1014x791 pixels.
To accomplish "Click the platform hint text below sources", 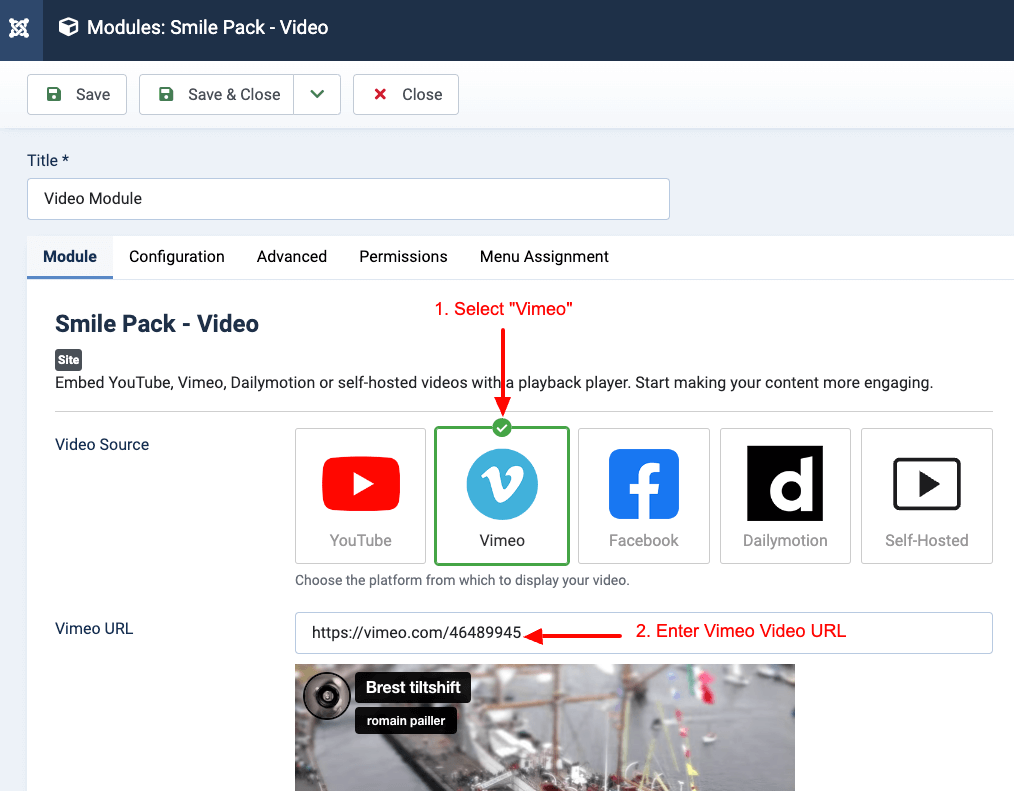I will click(462, 580).
